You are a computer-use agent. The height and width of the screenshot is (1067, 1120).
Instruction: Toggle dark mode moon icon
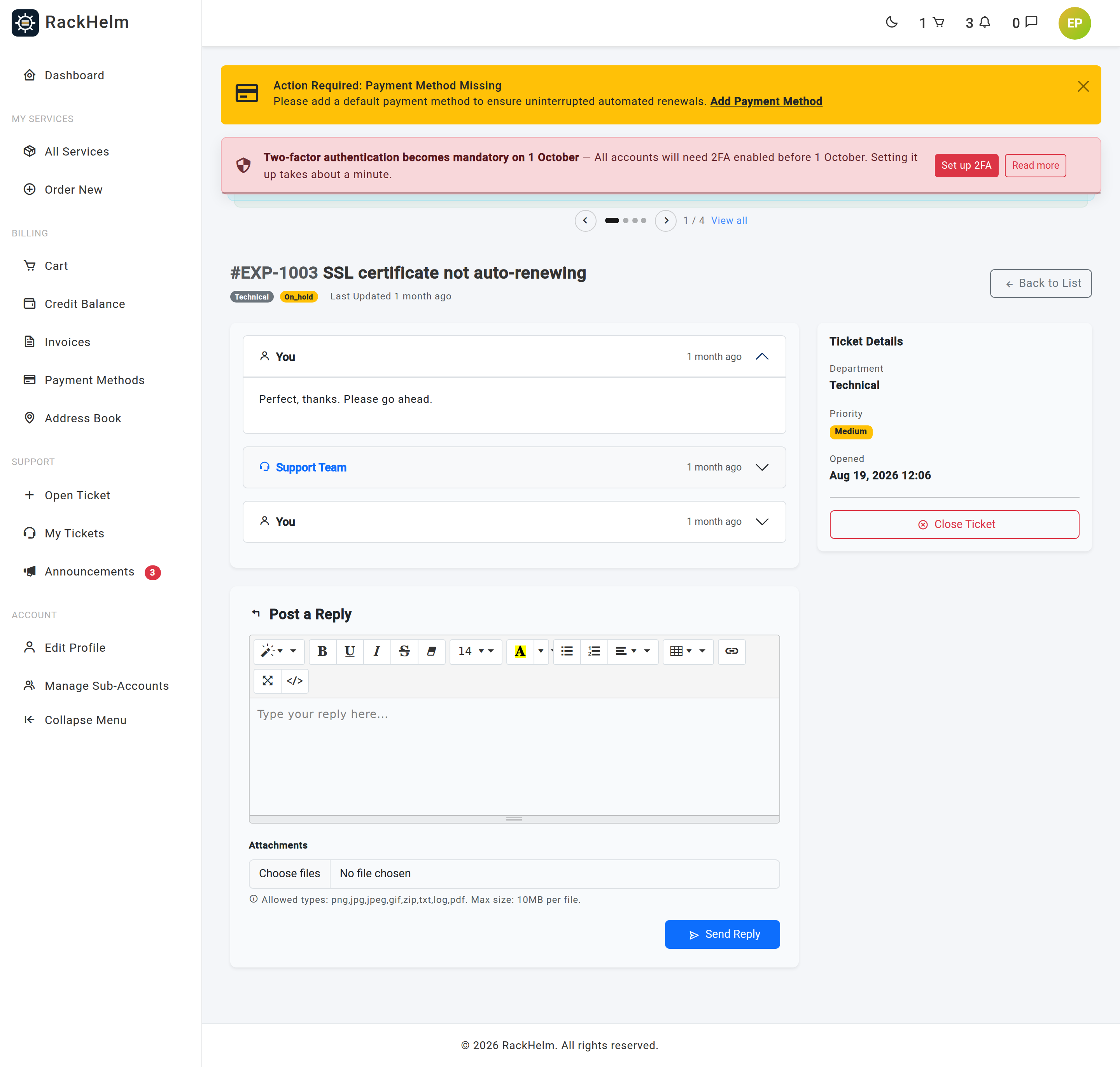[x=891, y=22]
